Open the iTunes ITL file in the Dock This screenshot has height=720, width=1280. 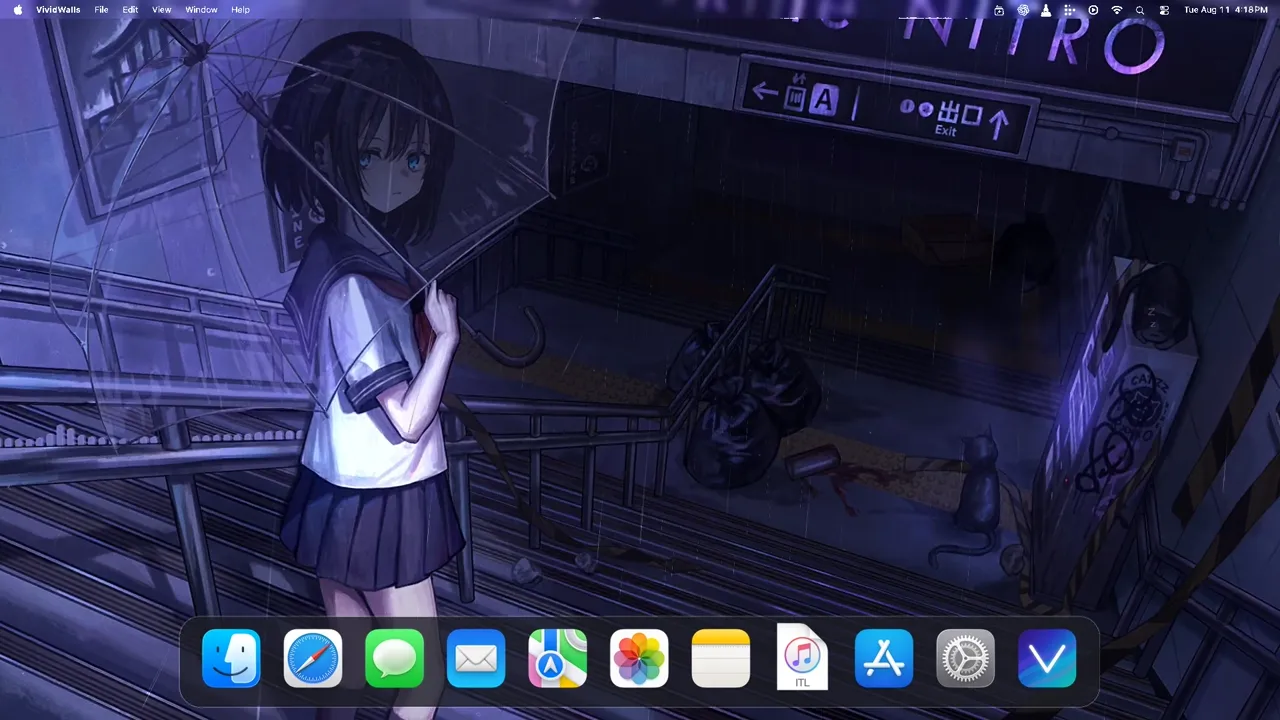tap(802, 657)
